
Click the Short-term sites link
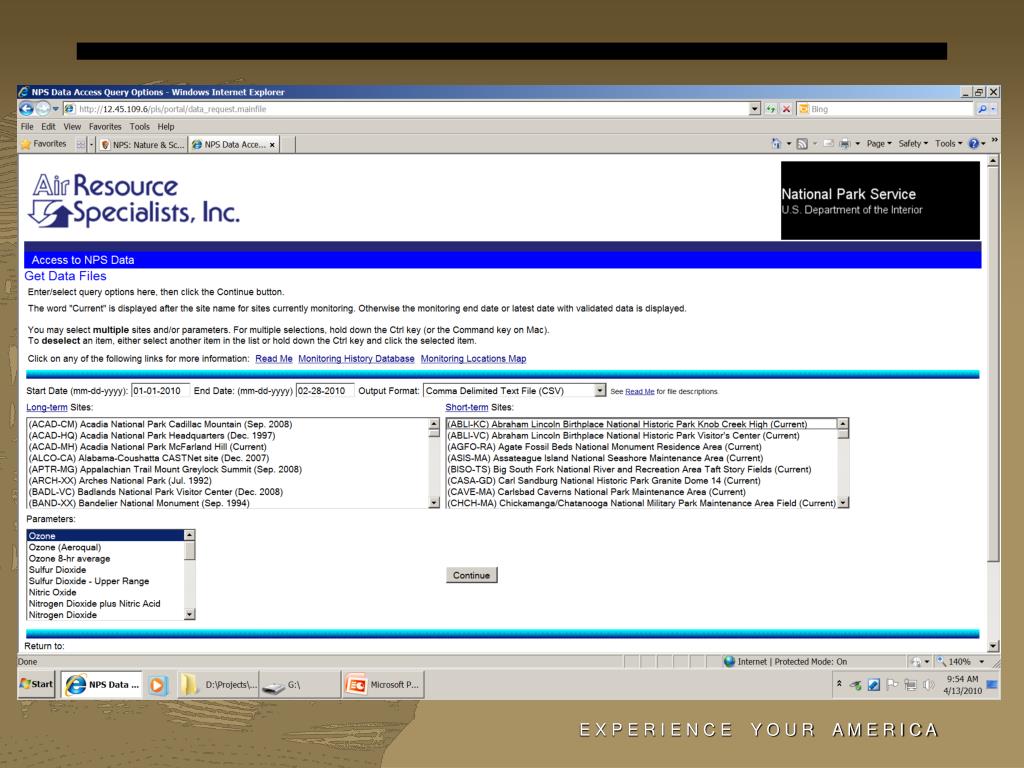click(466, 407)
